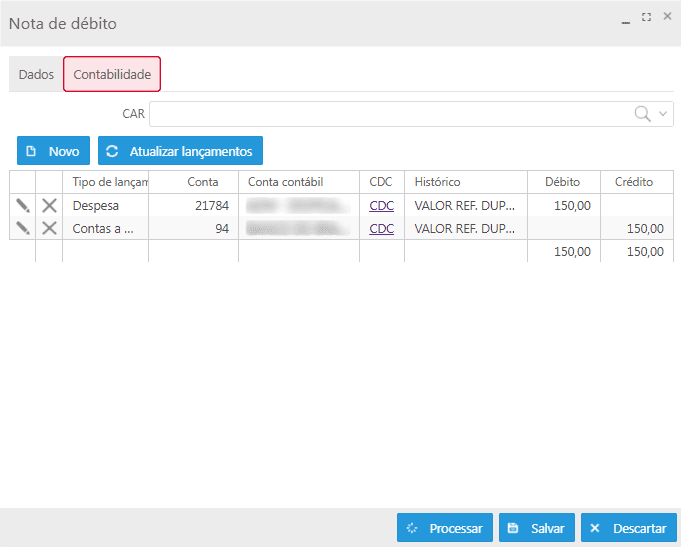Click the Débito column header
Image resolution: width=681 pixels, height=547 pixels.
pos(563,182)
